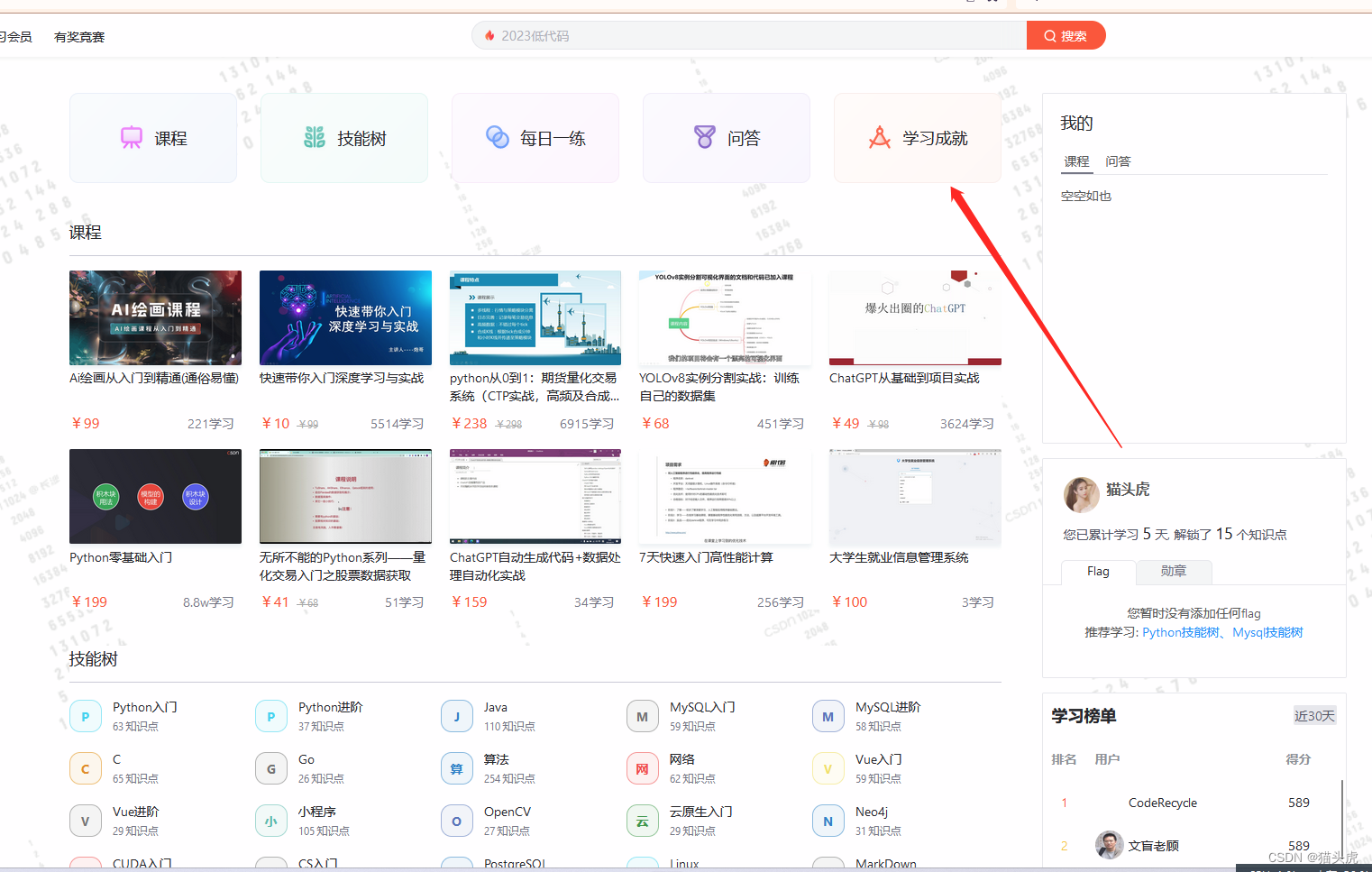Click CodeRecycle in the ranking list
Image resolution: width=1372 pixels, height=872 pixels.
pyautogui.click(x=1163, y=803)
